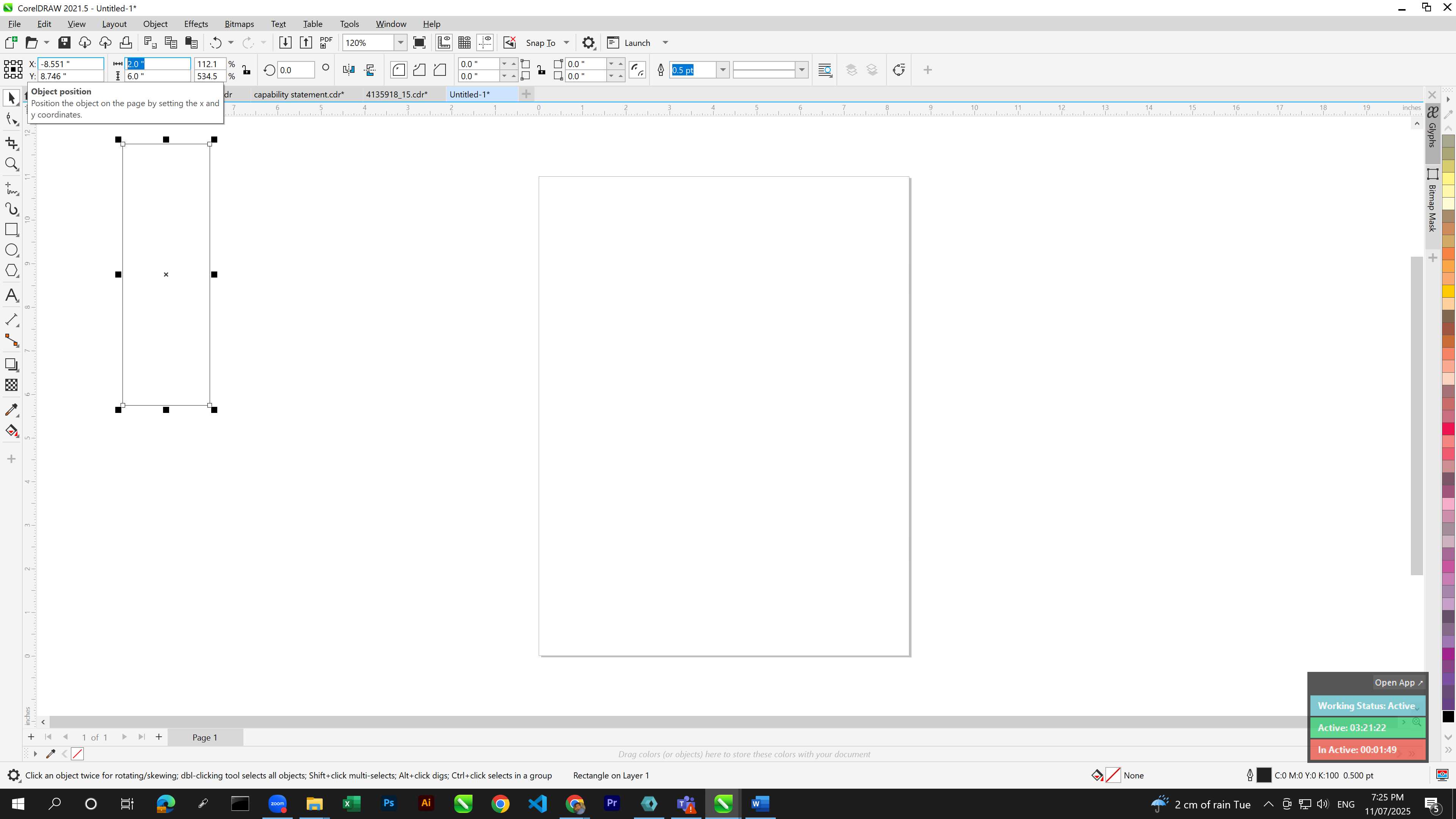Image resolution: width=1456 pixels, height=819 pixels.
Task: Expand the taskbar hidden icons chevron
Action: [1268, 804]
